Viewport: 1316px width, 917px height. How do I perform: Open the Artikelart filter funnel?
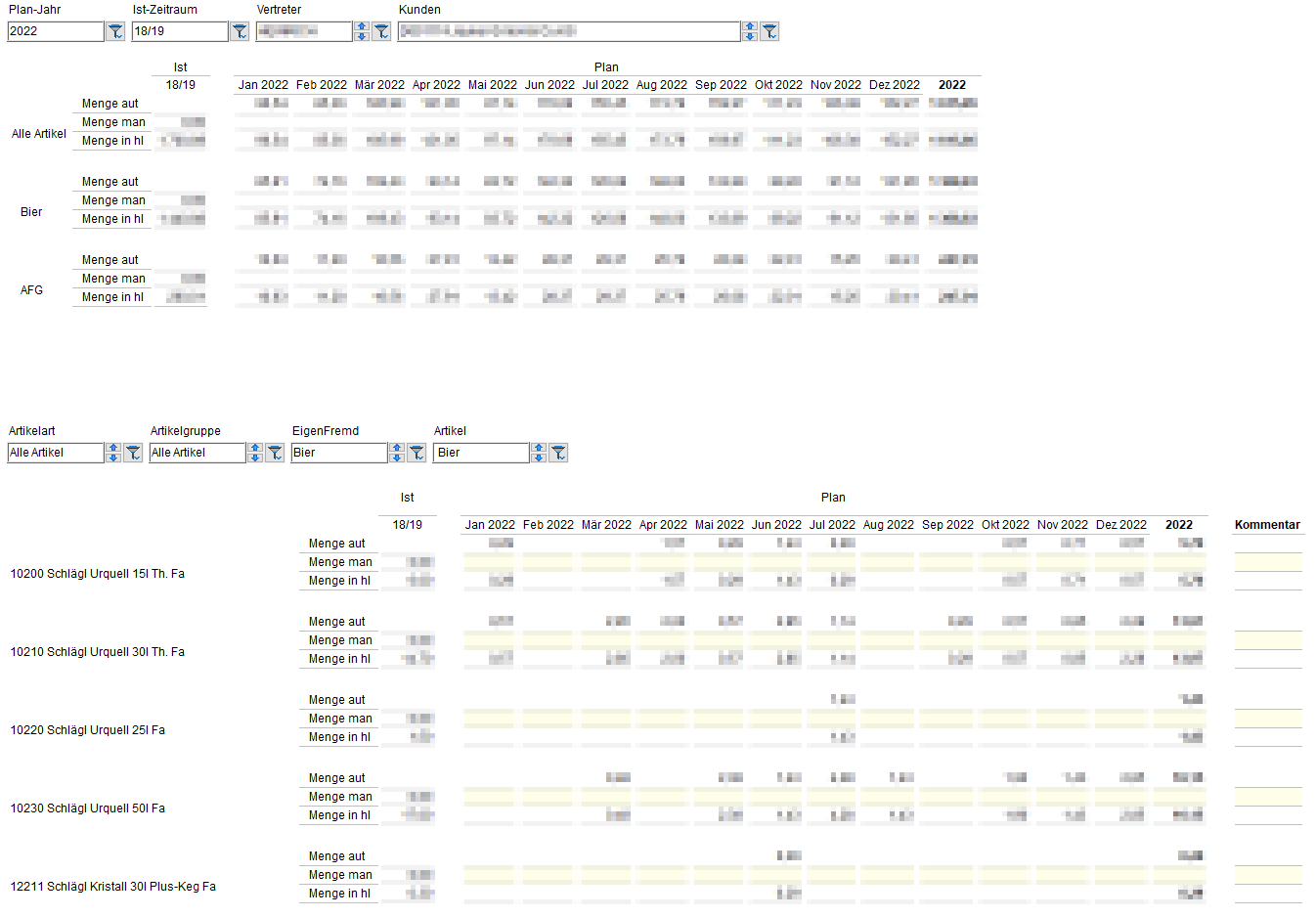(x=133, y=453)
